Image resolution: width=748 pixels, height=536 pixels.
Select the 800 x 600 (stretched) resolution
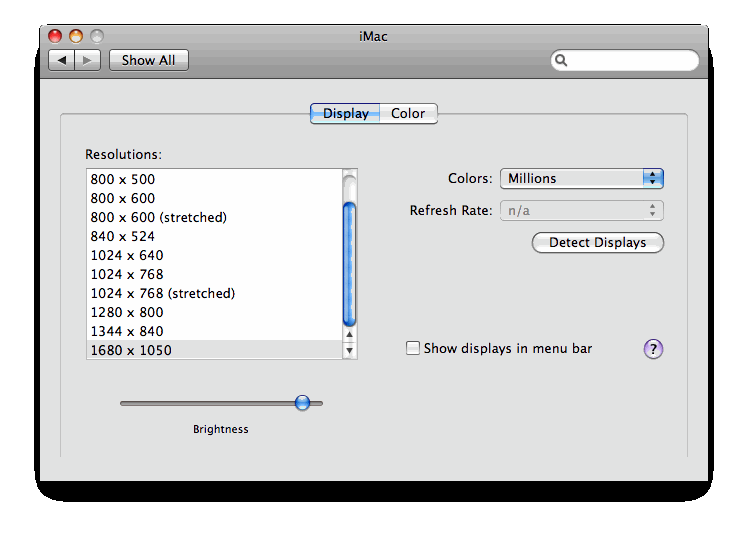point(215,217)
